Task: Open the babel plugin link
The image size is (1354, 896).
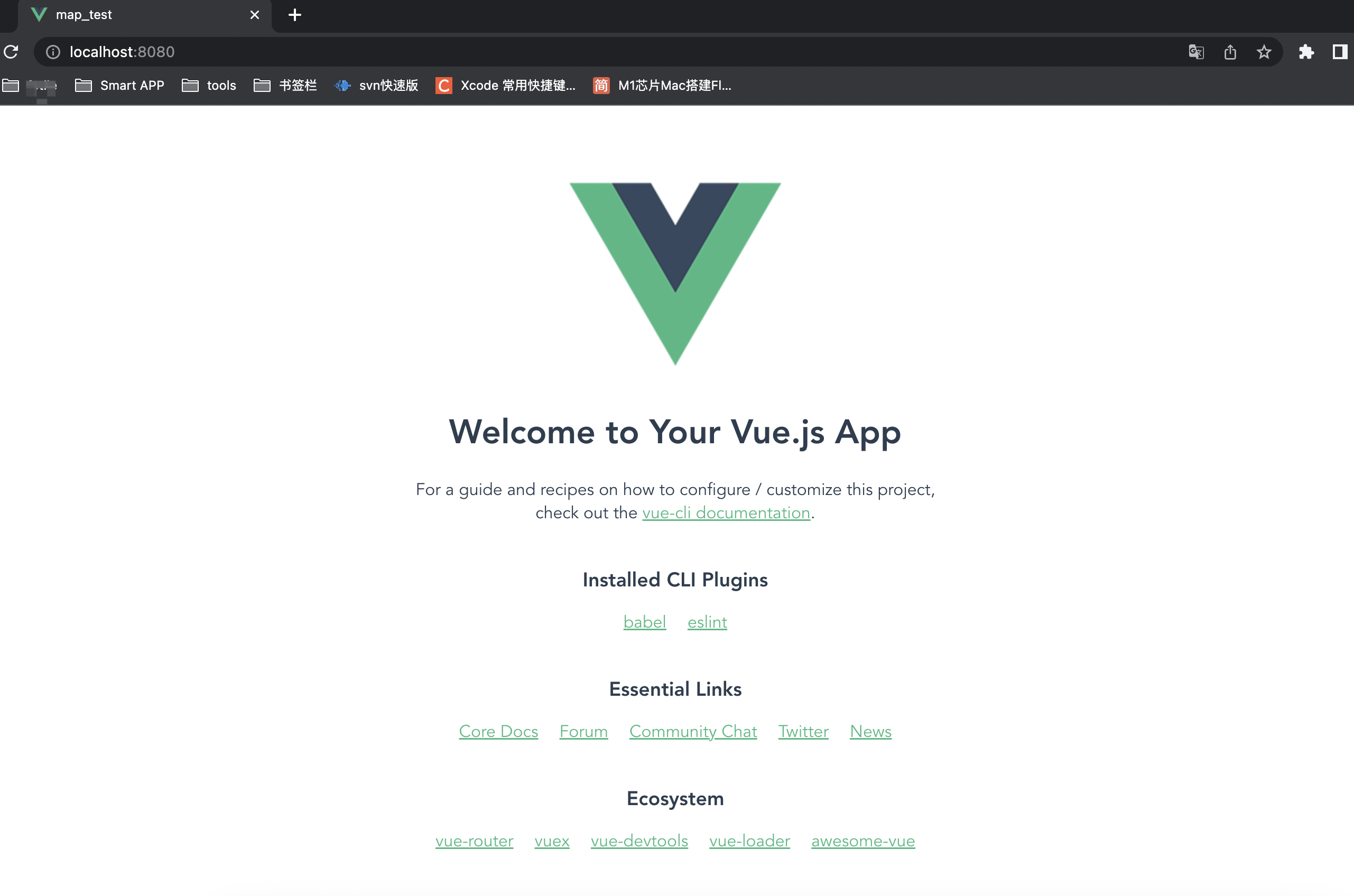Action: pyautogui.click(x=645, y=622)
